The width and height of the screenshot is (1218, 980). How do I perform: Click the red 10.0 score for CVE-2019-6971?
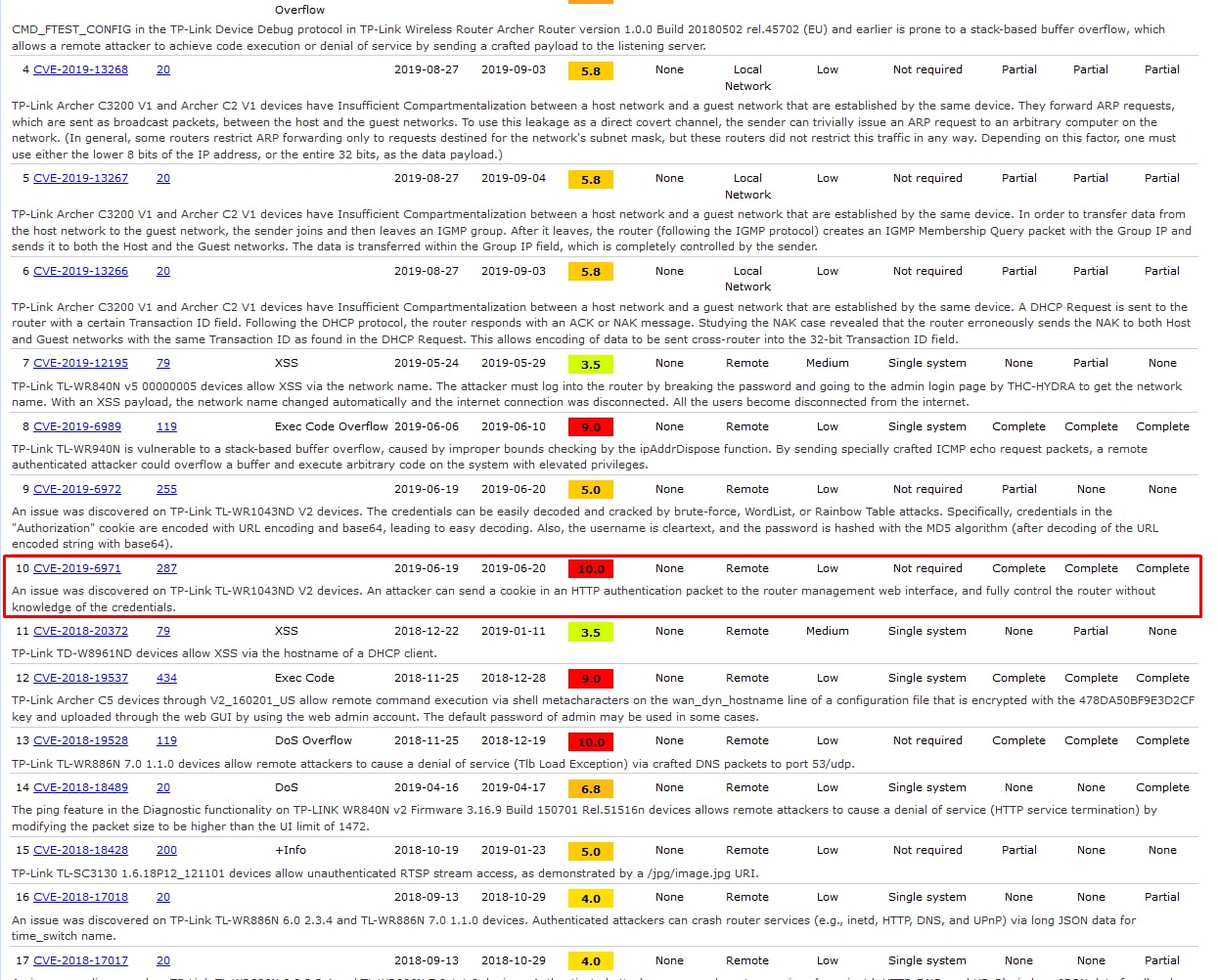(x=591, y=569)
